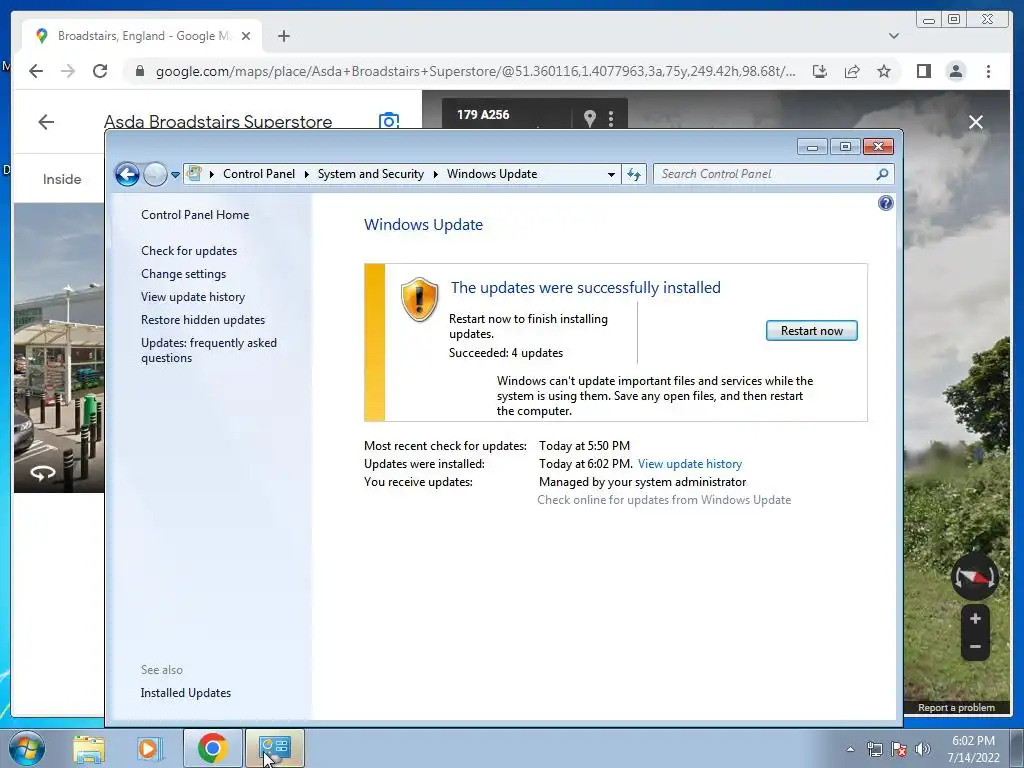Click the yellow warning shield icon

[x=419, y=299]
